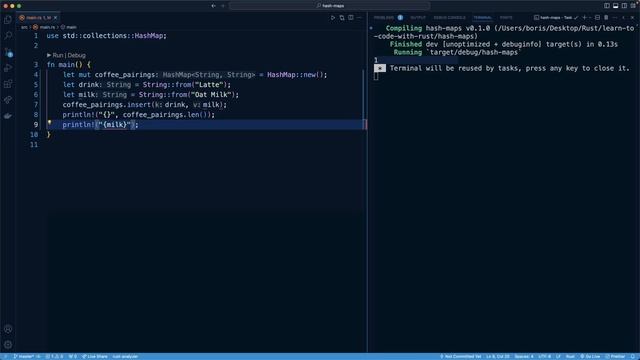Open the Search view in activity bar
Image resolution: width=640 pixels, height=360 pixels.
8,36
